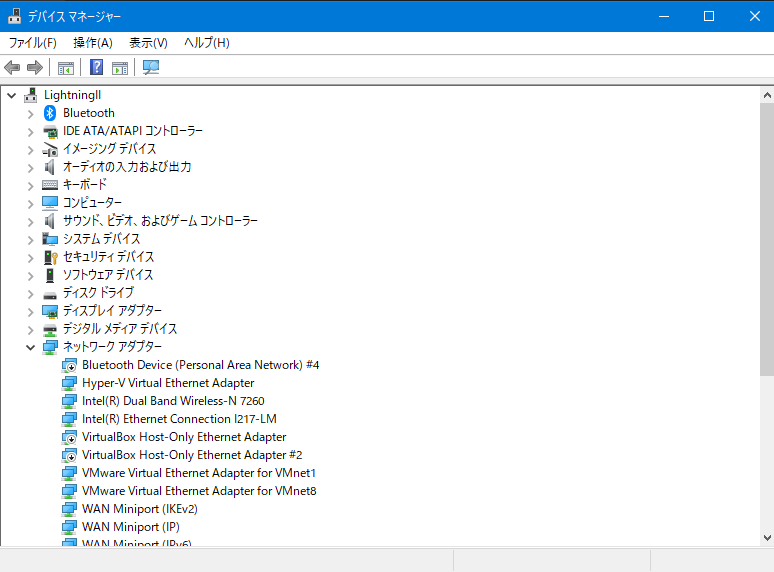
Task: Select WAN Miniport (IP) entry
Action: [131, 527]
